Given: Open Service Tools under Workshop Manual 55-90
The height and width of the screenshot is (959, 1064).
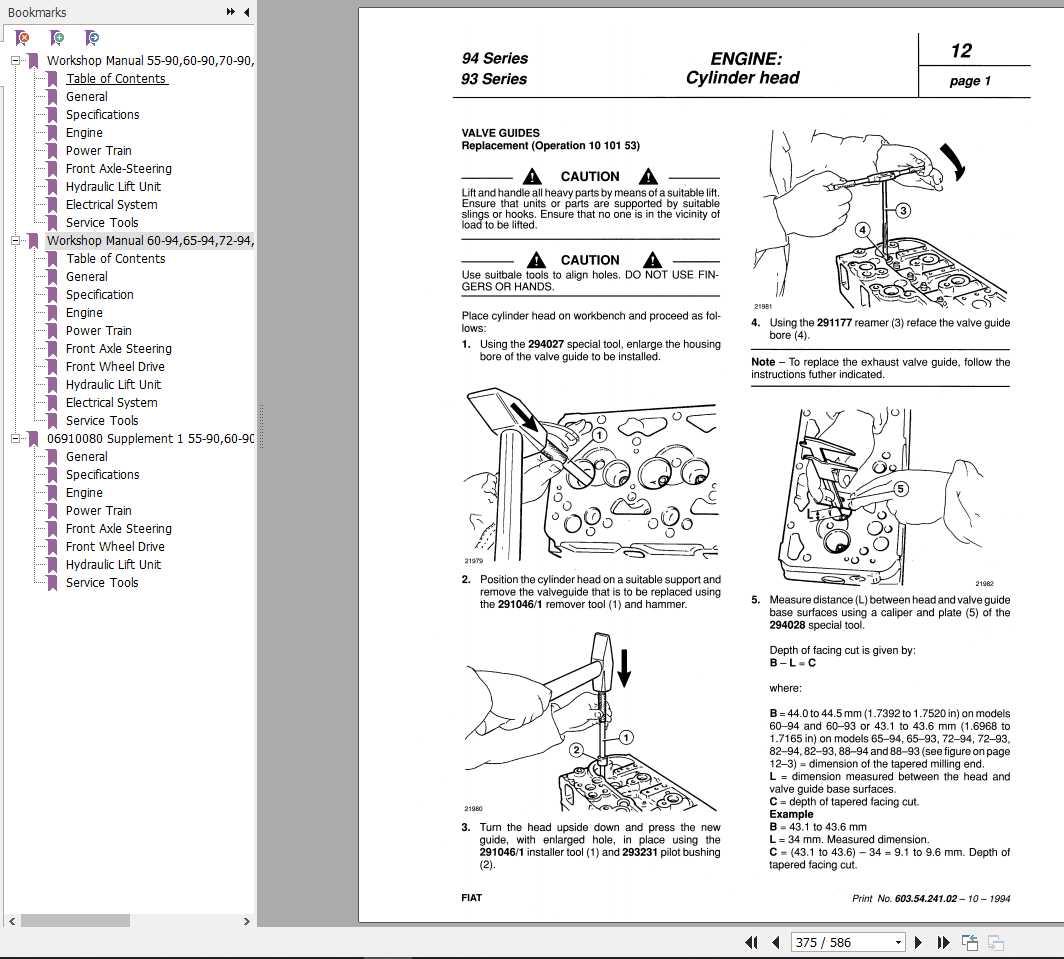Looking at the screenshot, I should pyautogui.click(x=102, y=223).
